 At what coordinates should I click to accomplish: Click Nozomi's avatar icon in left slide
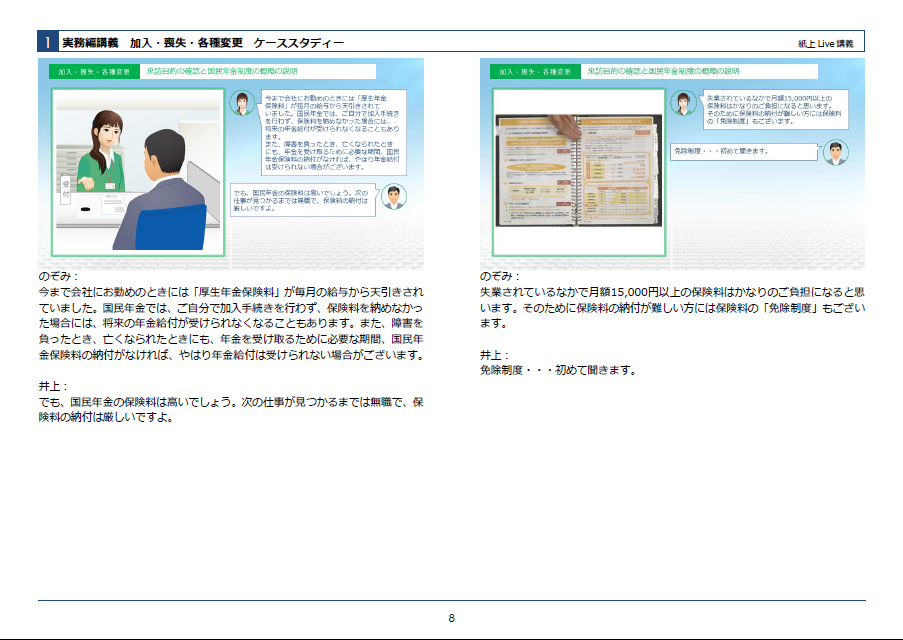click(241, 103)
